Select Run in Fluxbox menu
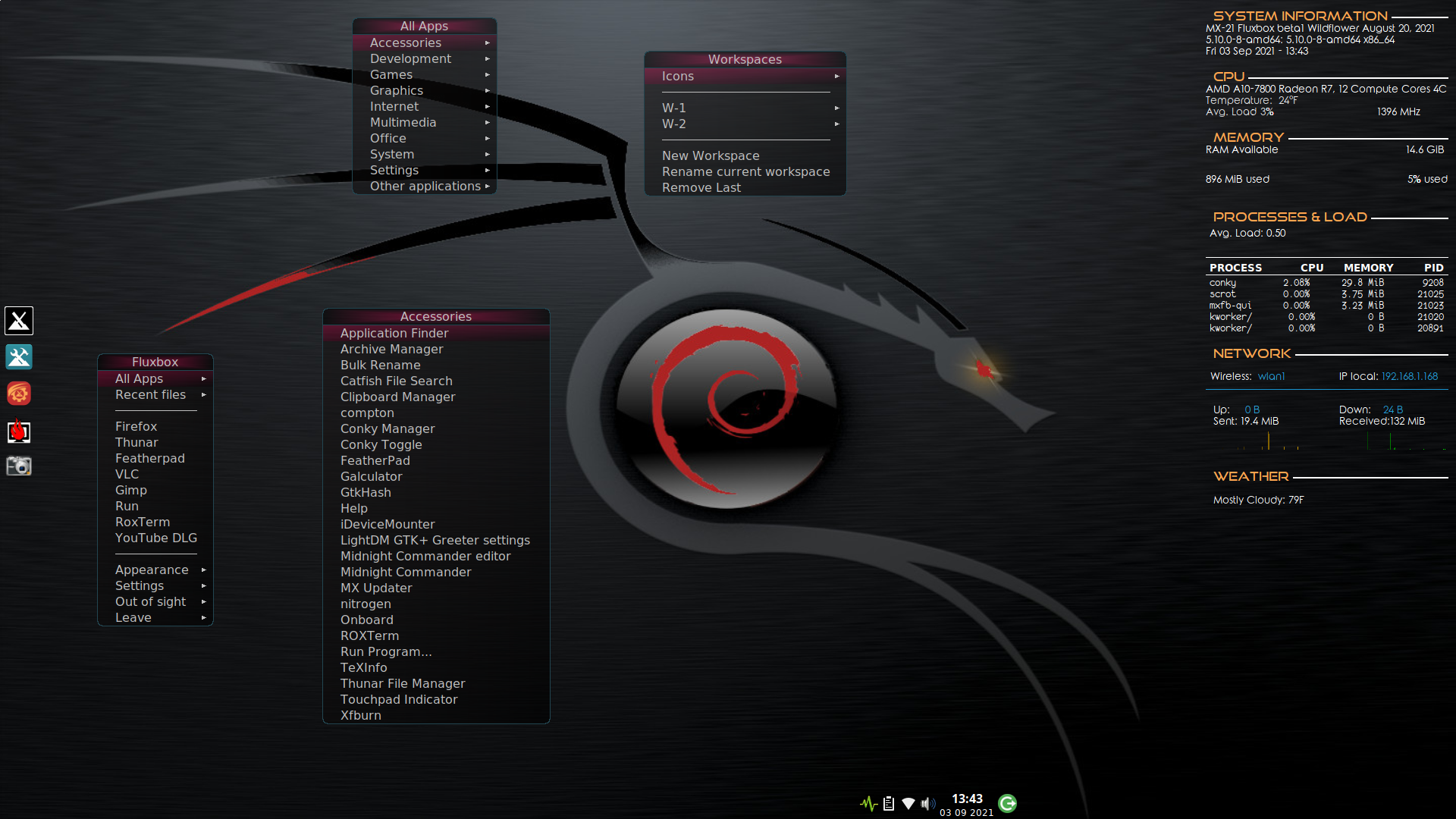1456x819 pixels. point(155,506)
